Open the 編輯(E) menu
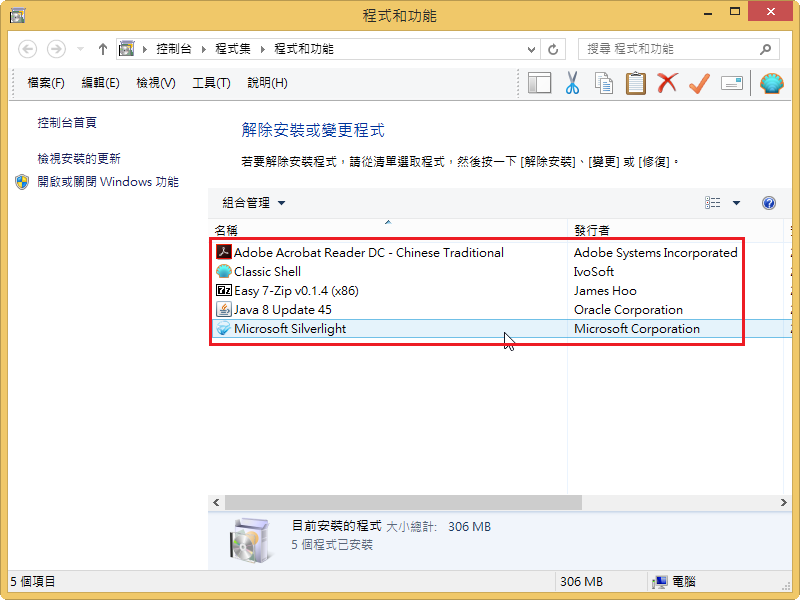Viewport: 800px width, 600px height. coord(101,83)
